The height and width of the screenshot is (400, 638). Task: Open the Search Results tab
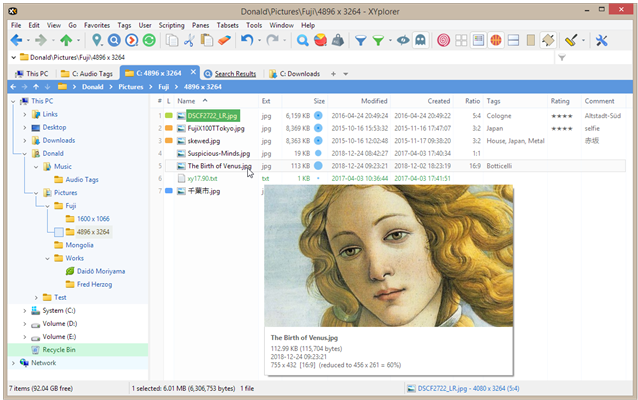click(230, 74)
